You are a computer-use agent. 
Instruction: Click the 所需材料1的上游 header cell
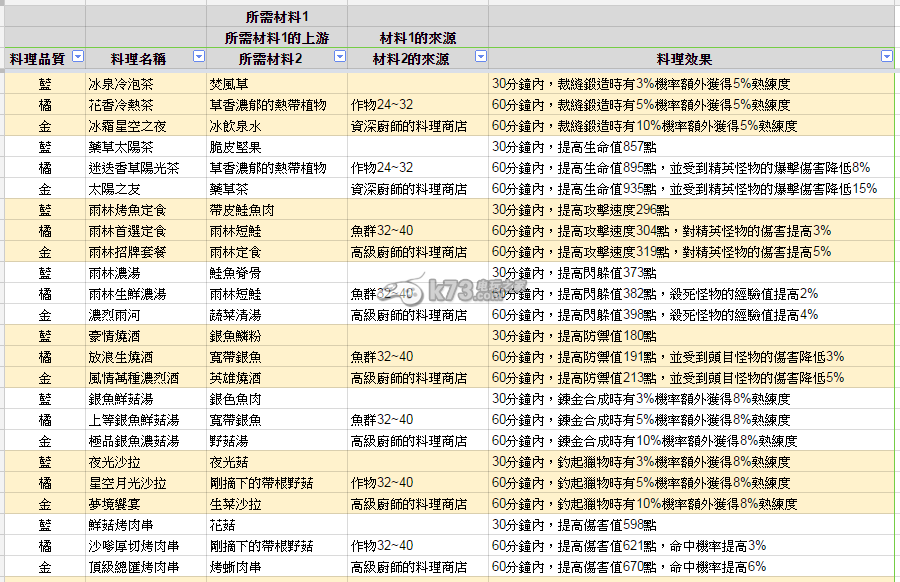[277, 38]
